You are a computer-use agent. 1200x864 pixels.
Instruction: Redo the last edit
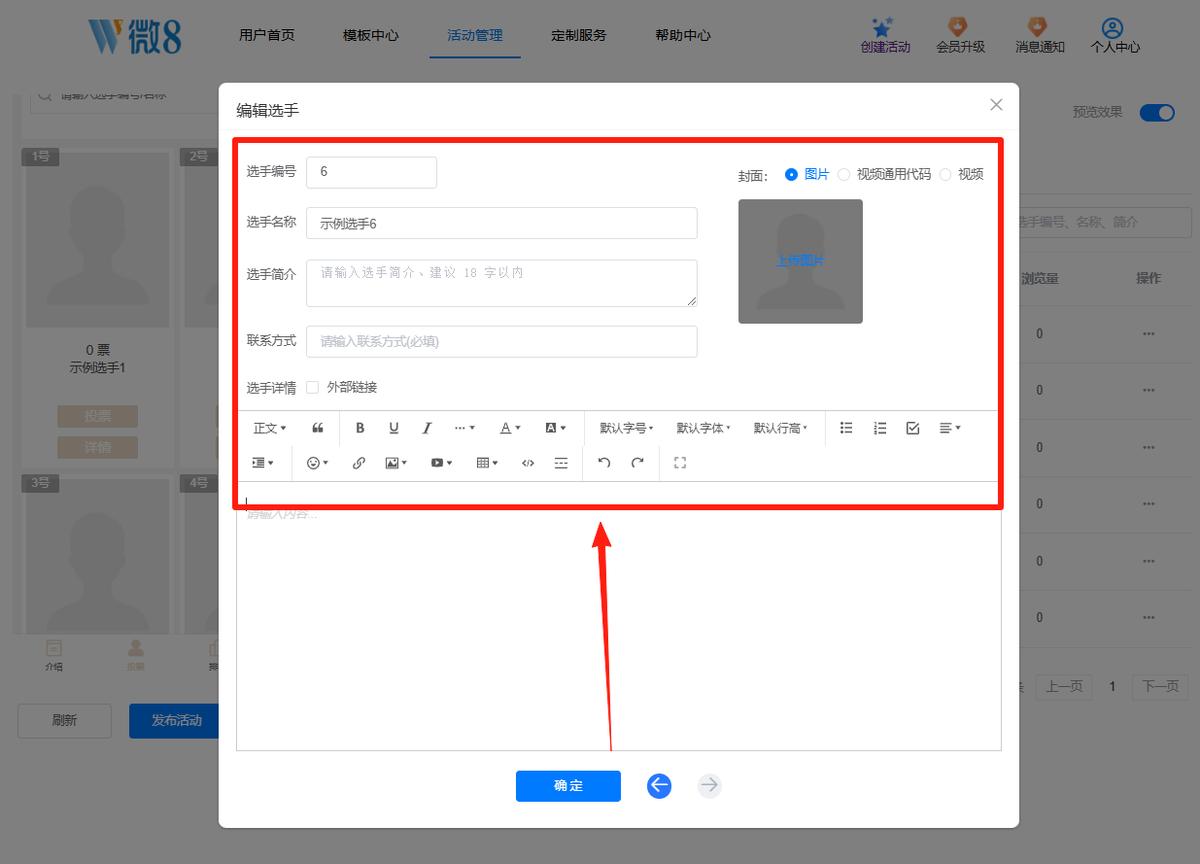pyautogui.click(x=638, y=463)
